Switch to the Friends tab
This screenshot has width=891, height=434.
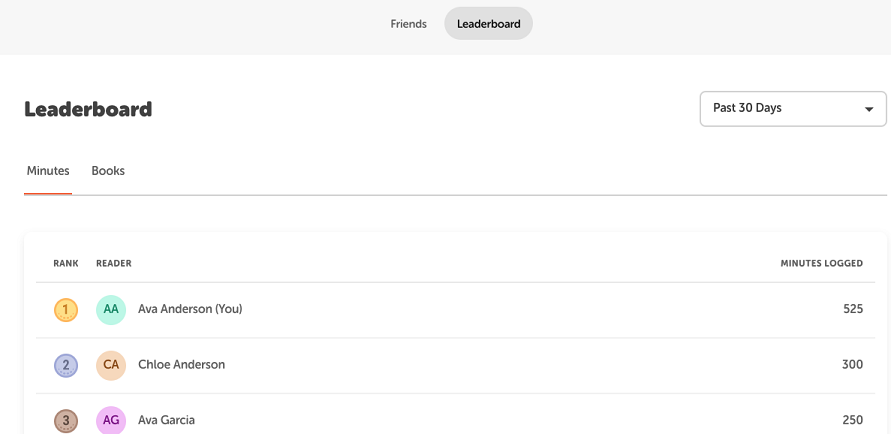(408, 24)
